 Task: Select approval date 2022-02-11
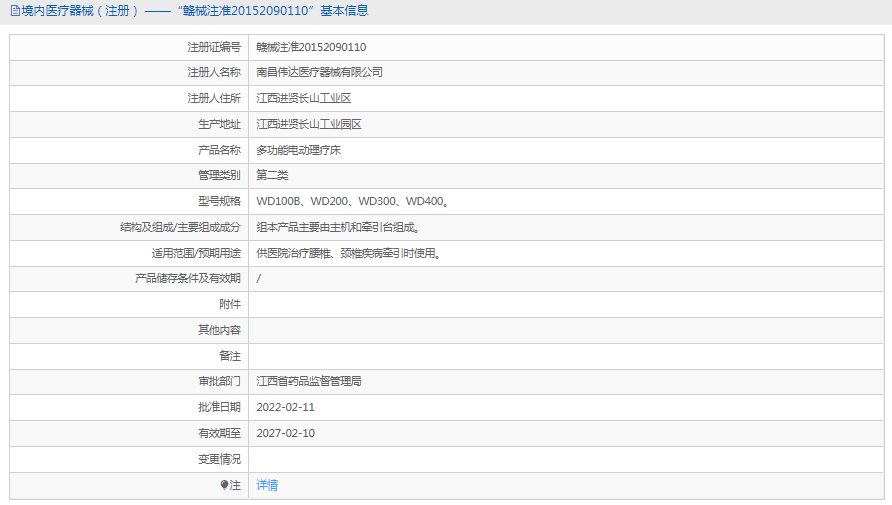pyautogui.click(x=285, y=407)
